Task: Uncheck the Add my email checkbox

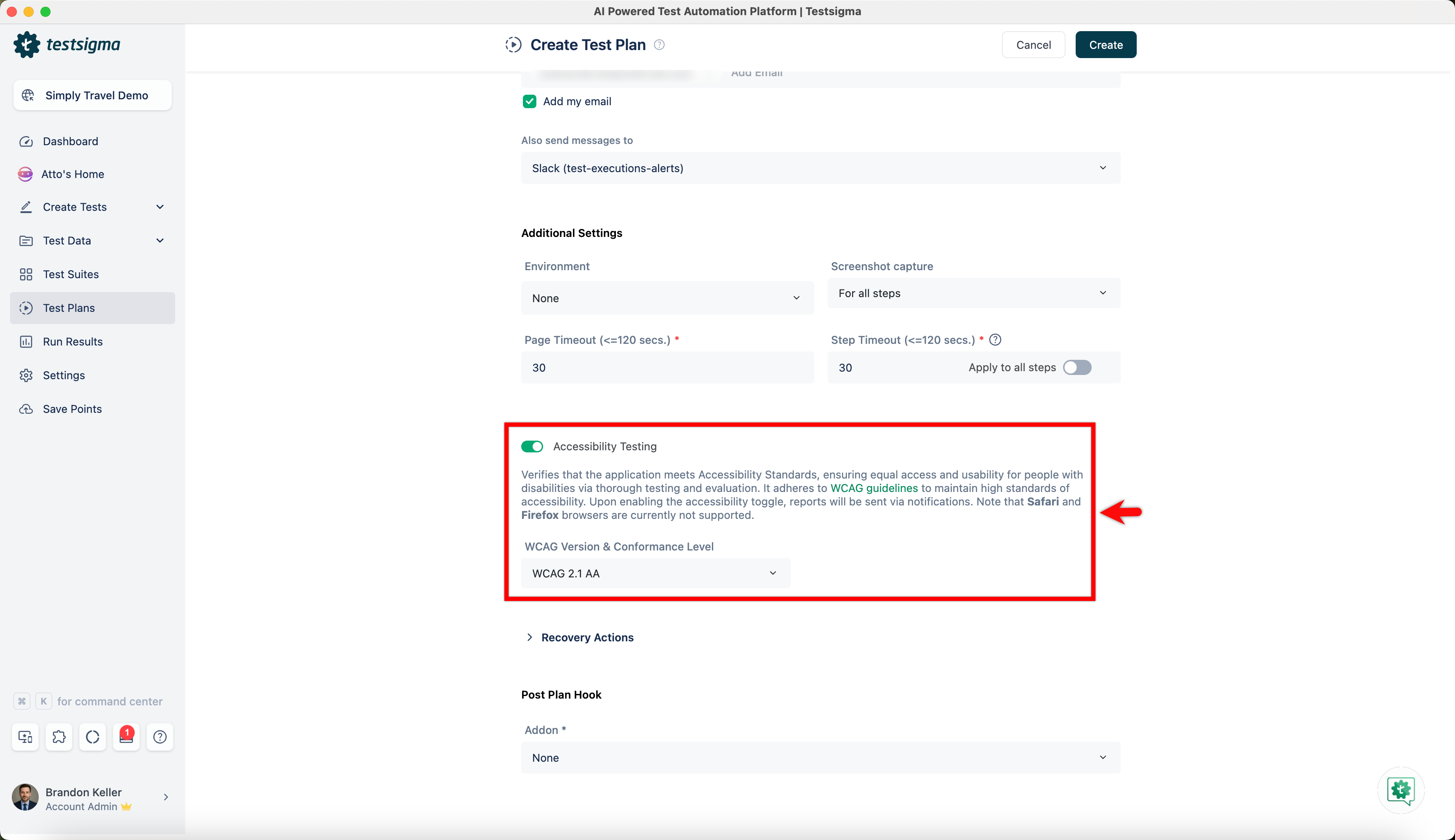Action: click(x=529, y=101)
